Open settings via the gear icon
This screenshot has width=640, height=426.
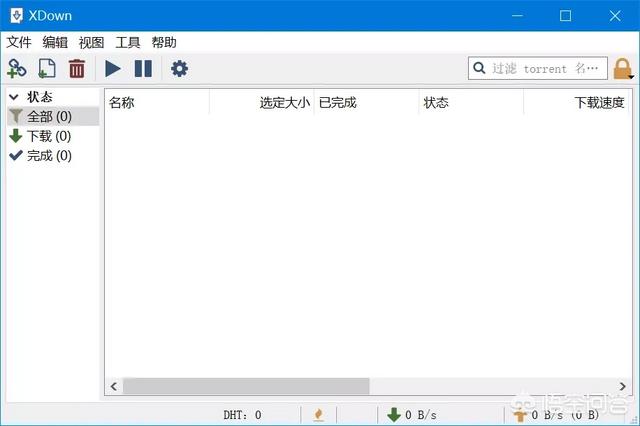click(x=179, y=68)
